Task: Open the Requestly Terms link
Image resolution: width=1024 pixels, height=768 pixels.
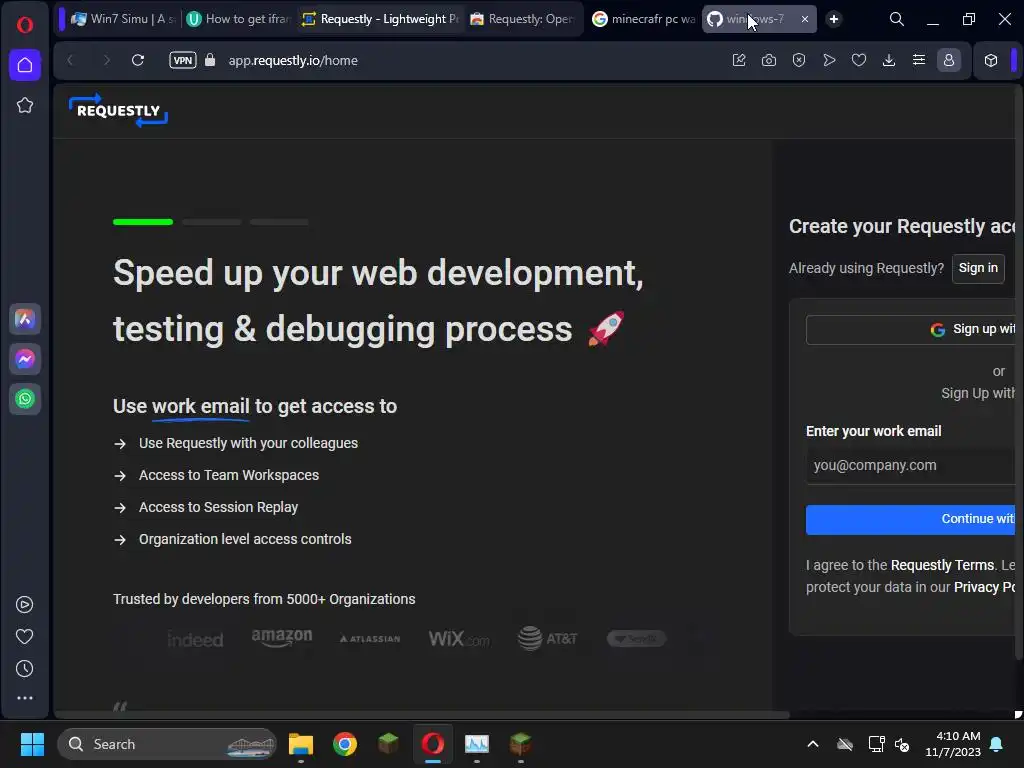Action: (942, 565)
